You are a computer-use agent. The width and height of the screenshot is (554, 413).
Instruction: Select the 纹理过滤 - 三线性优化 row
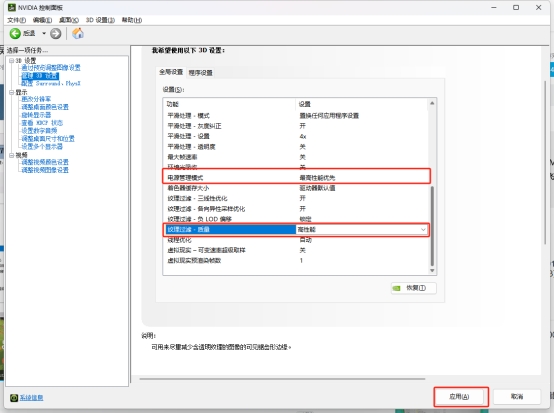296,198
